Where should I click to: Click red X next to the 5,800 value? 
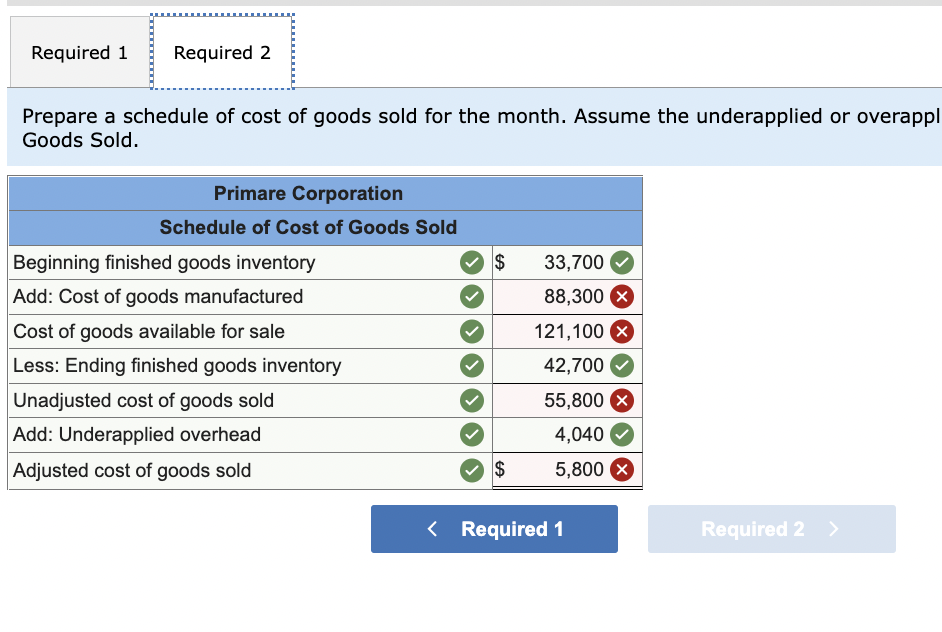coord(622,470)
